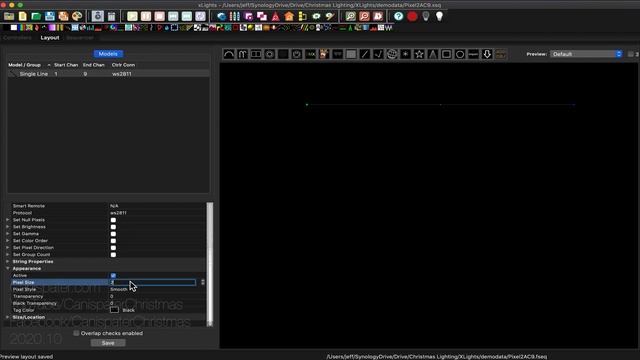Expand the Set Brightness row

(8, 227)
